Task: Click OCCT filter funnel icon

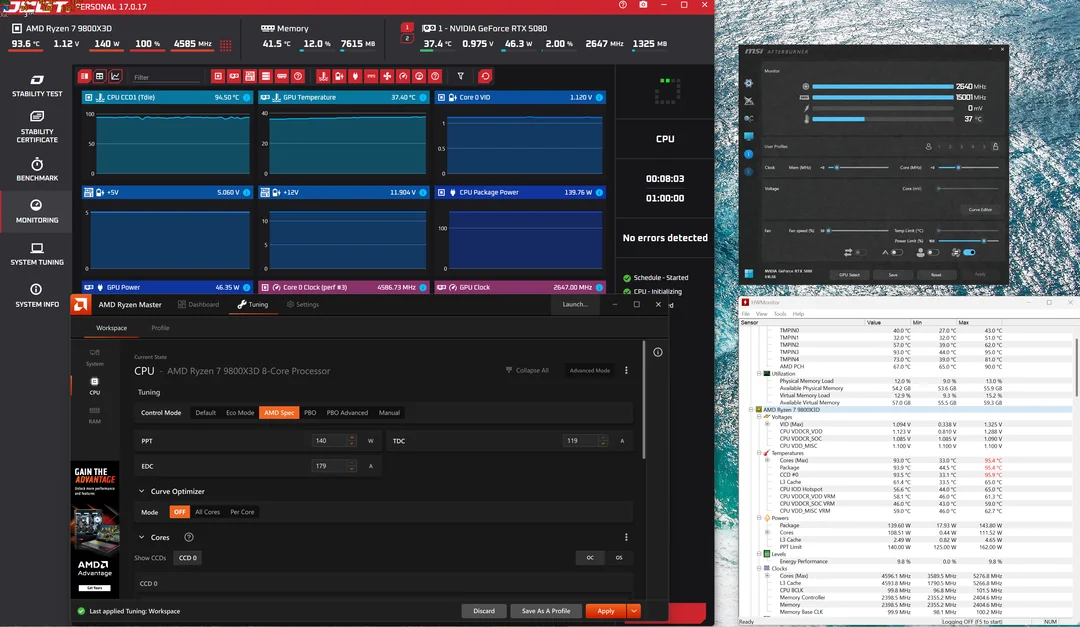Action: tap(461, 76)
